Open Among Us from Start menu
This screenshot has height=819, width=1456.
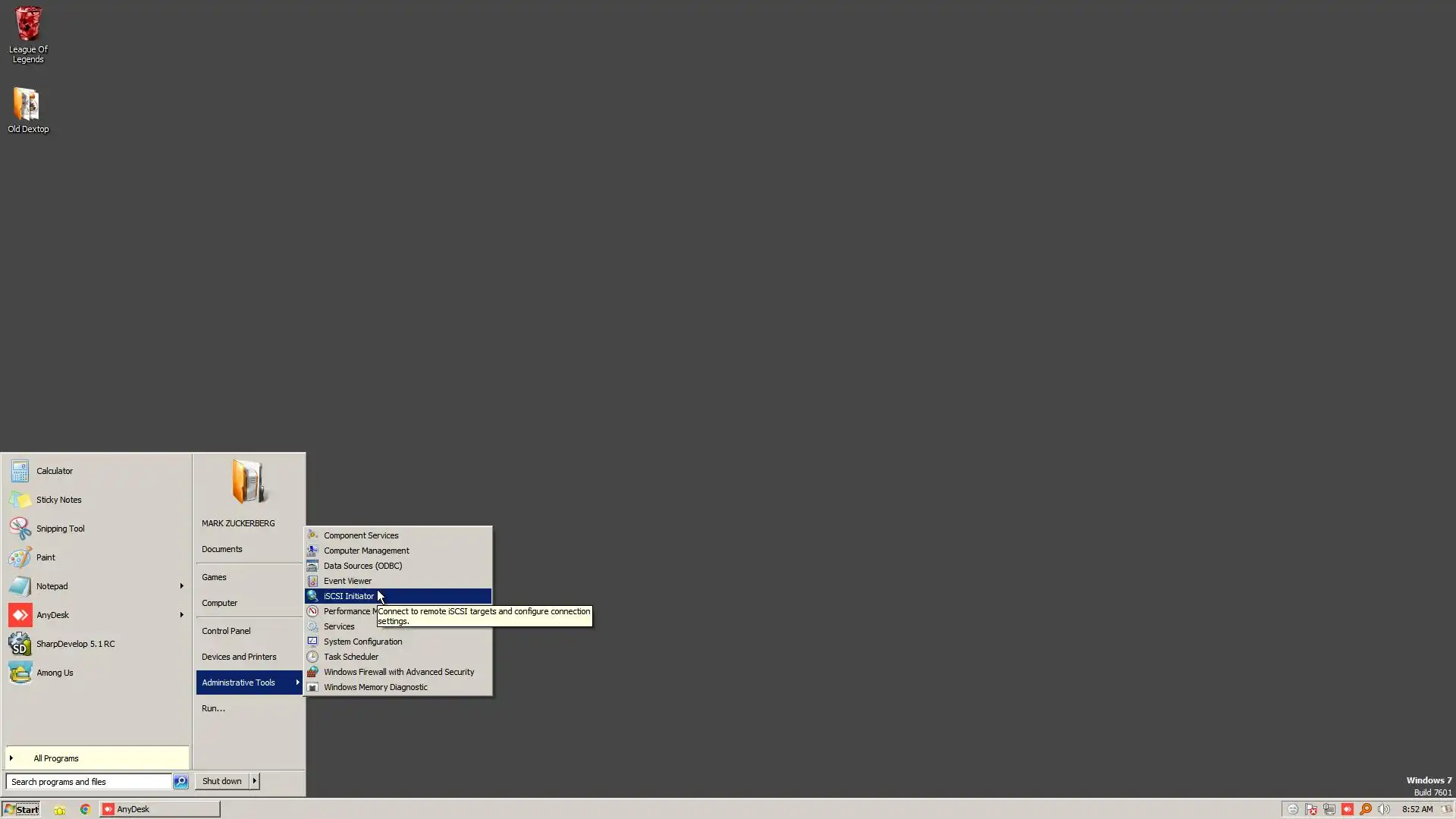(54, 673)
